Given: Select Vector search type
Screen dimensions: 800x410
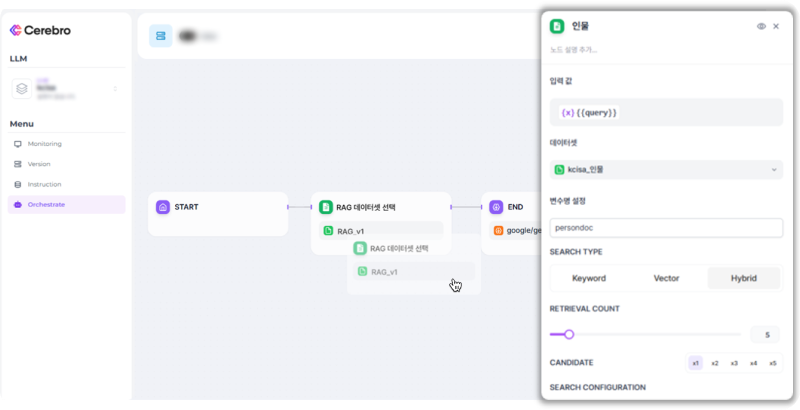Looking at the screenshot, I should pyautogui.click(x=666, y=278).
